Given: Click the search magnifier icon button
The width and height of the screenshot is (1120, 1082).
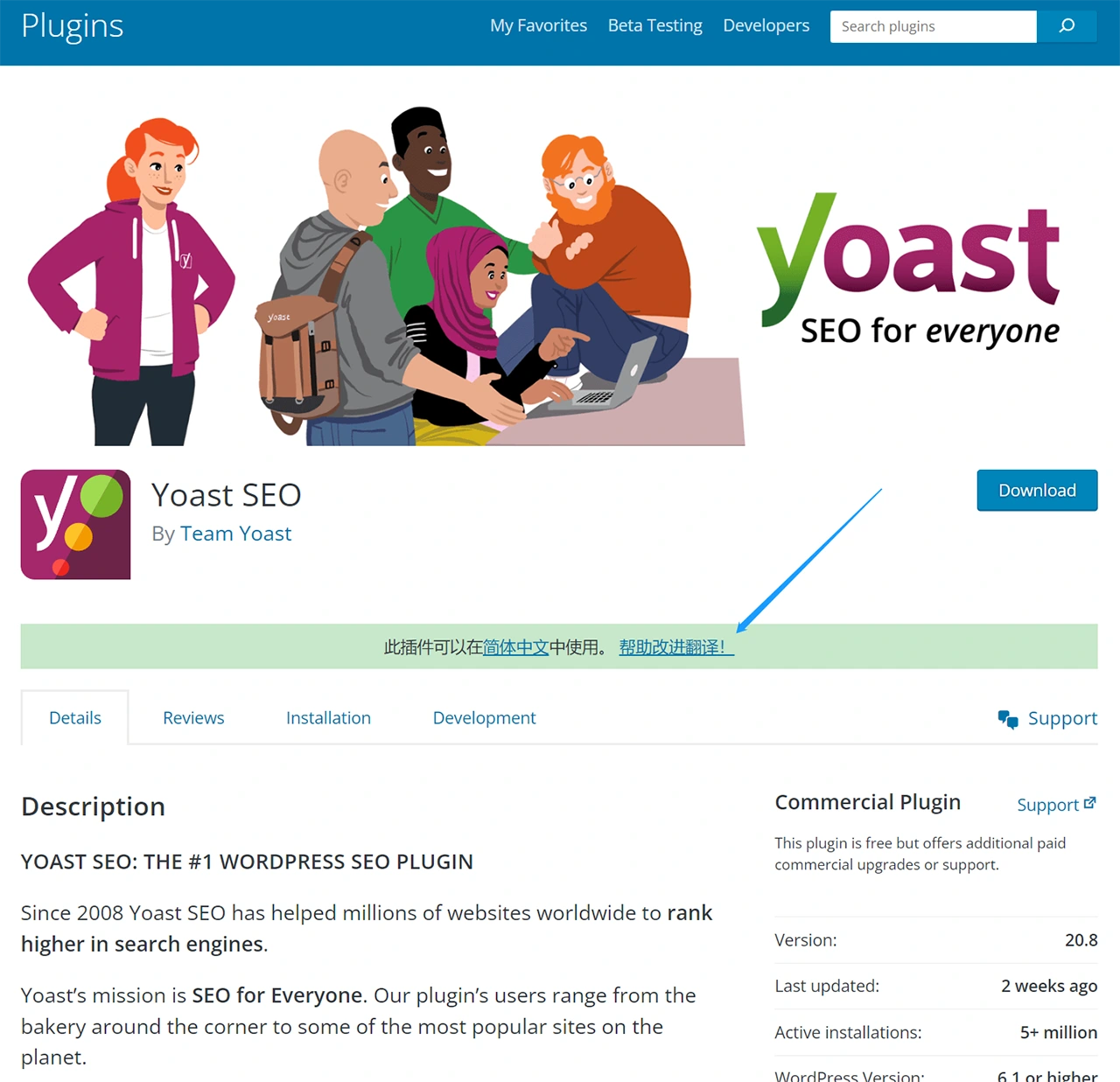Looking at the screenshot, I should (1067, 26).
